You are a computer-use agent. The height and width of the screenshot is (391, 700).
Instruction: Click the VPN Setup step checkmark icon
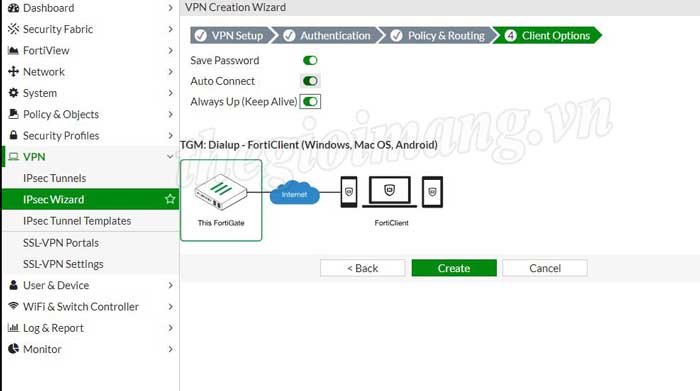pyautogui.click(x=200, y=35)
